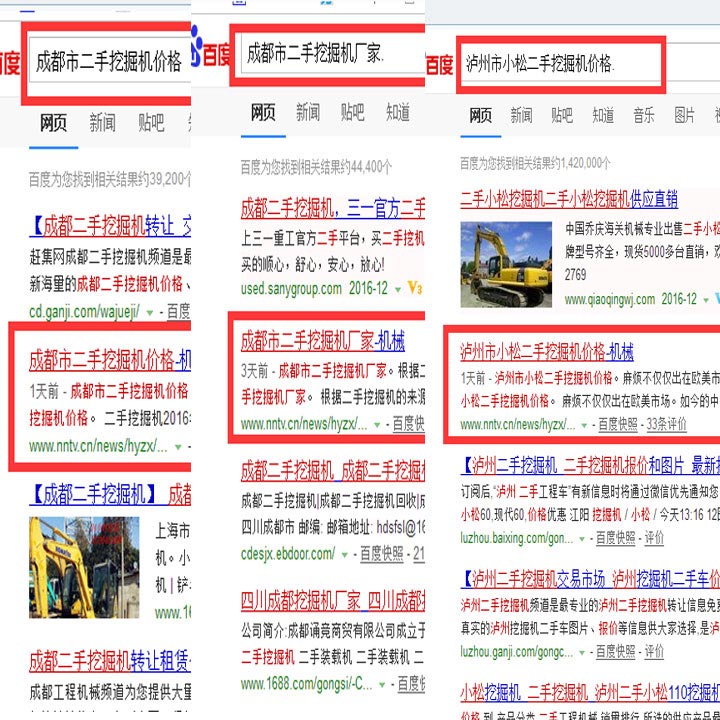The image size is (720, 720).
Task: Click the URL luzhou.ganji.com/gongc...
Action: 517,652
